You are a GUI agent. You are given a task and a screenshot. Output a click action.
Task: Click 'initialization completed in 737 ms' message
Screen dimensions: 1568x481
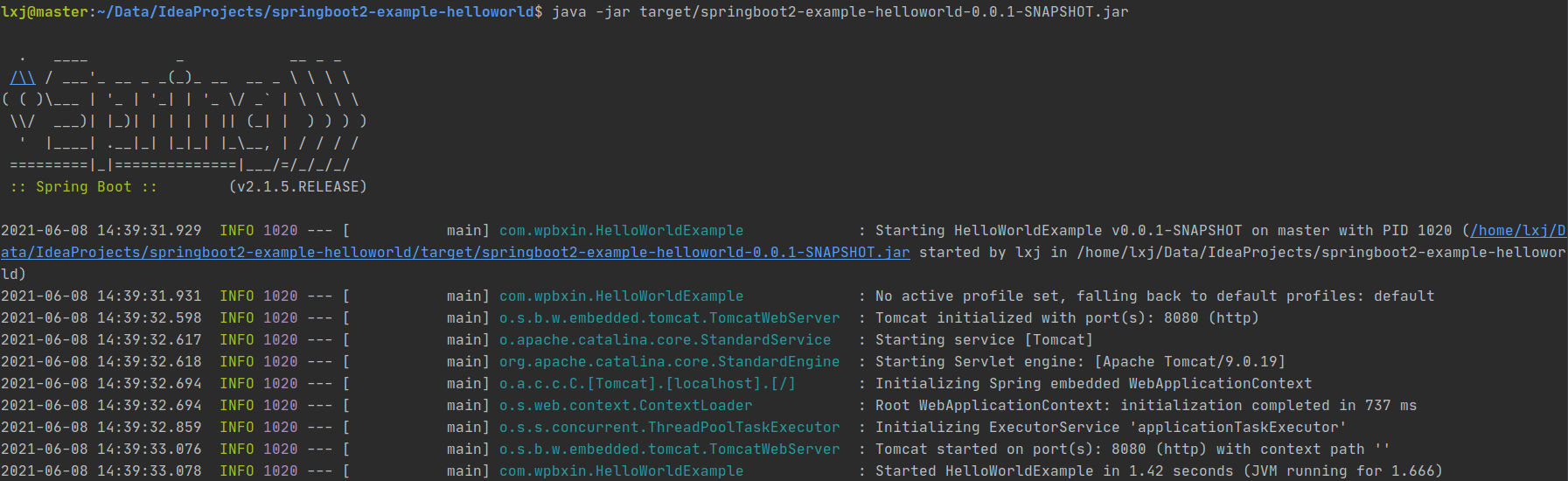coord(1146,406)
